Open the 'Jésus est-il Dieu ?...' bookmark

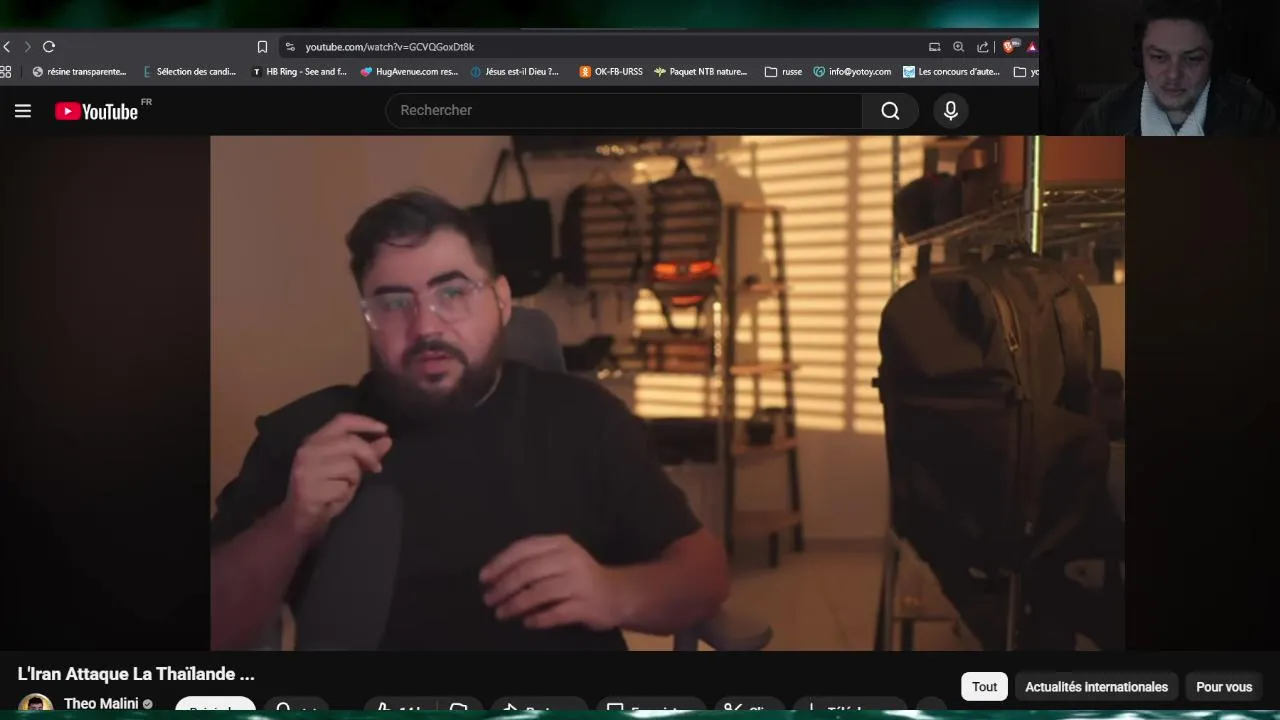click(515, 72)
